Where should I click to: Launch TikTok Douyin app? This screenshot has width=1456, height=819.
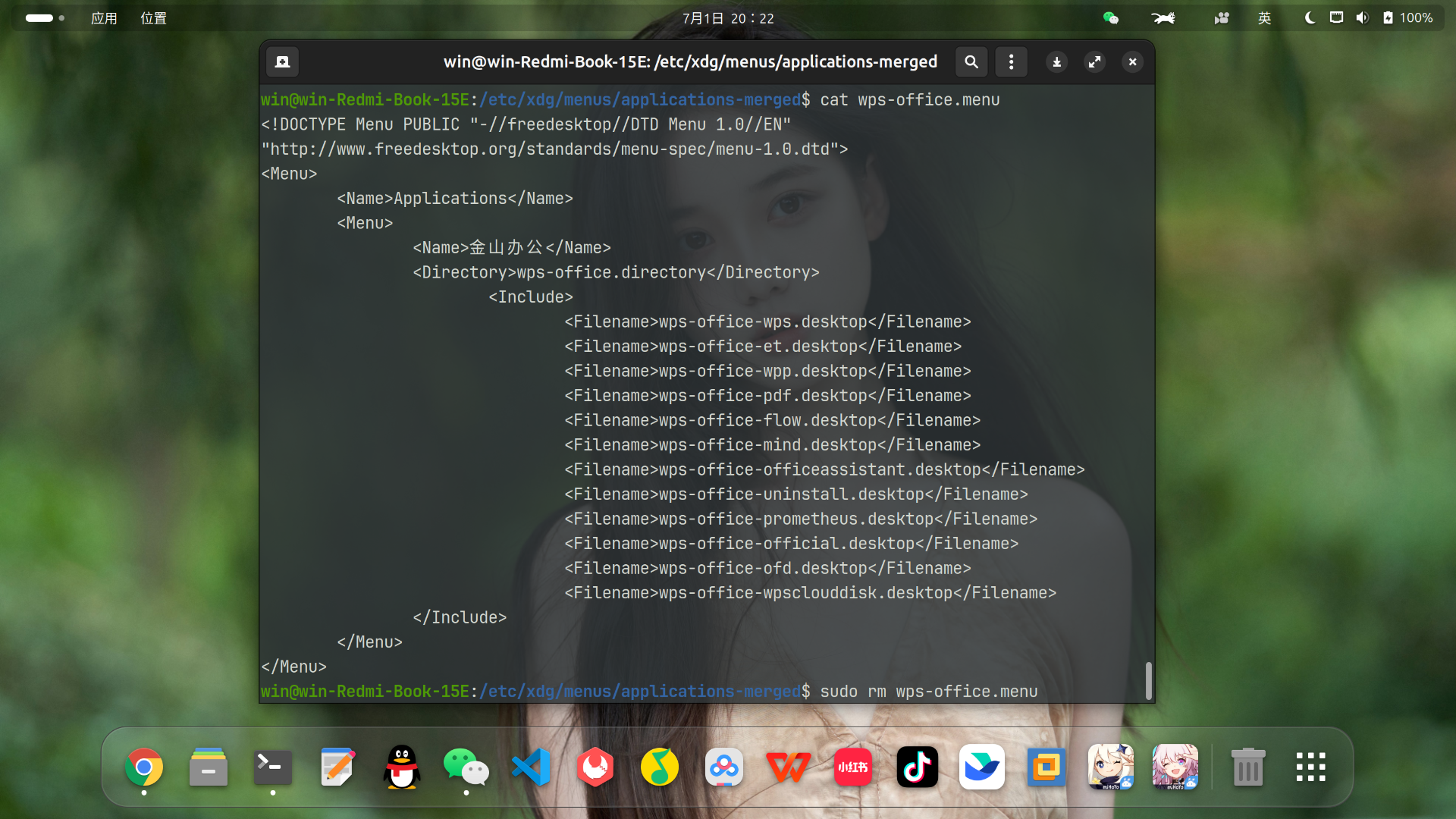918,767
